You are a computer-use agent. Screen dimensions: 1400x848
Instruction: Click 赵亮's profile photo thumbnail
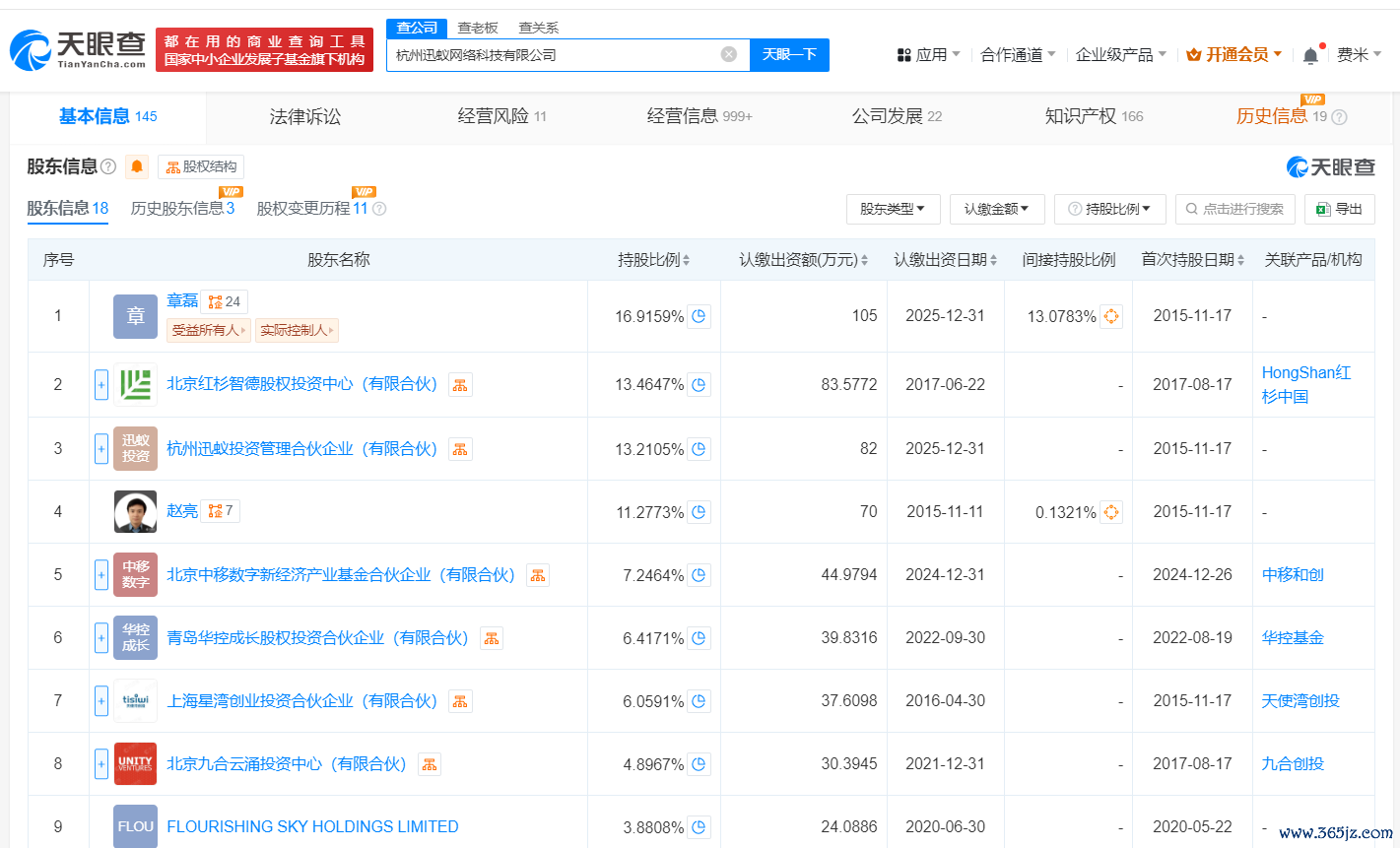click(x=136, y=512)
